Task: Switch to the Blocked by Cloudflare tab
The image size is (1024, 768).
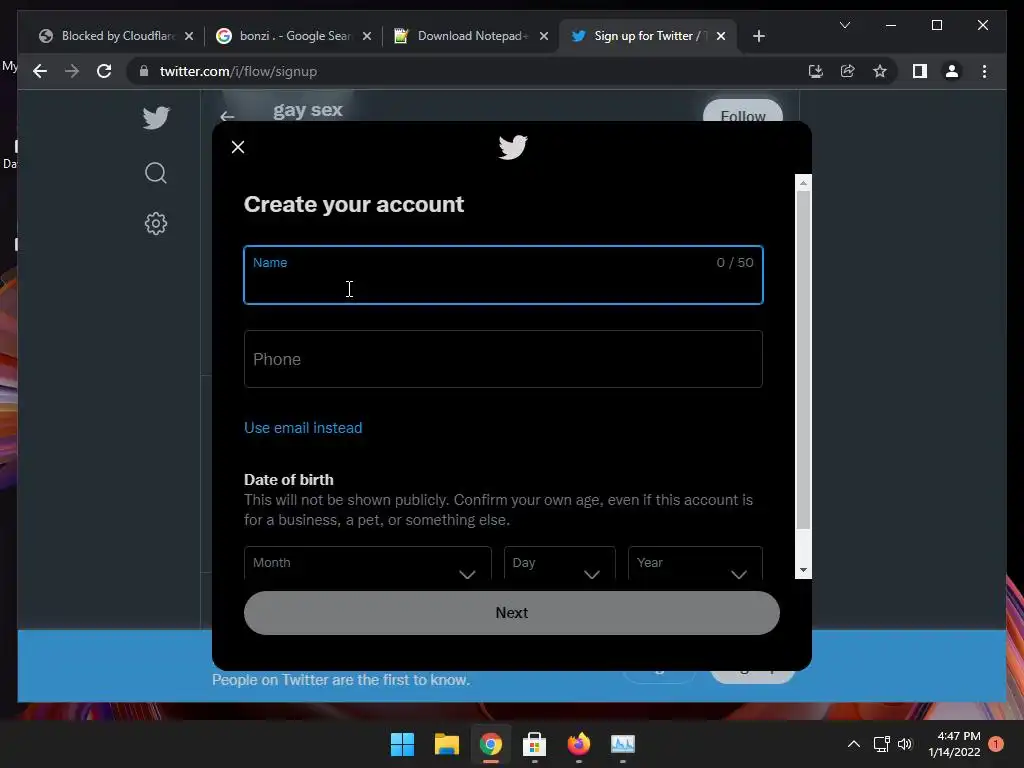Action: pos(118,36)
